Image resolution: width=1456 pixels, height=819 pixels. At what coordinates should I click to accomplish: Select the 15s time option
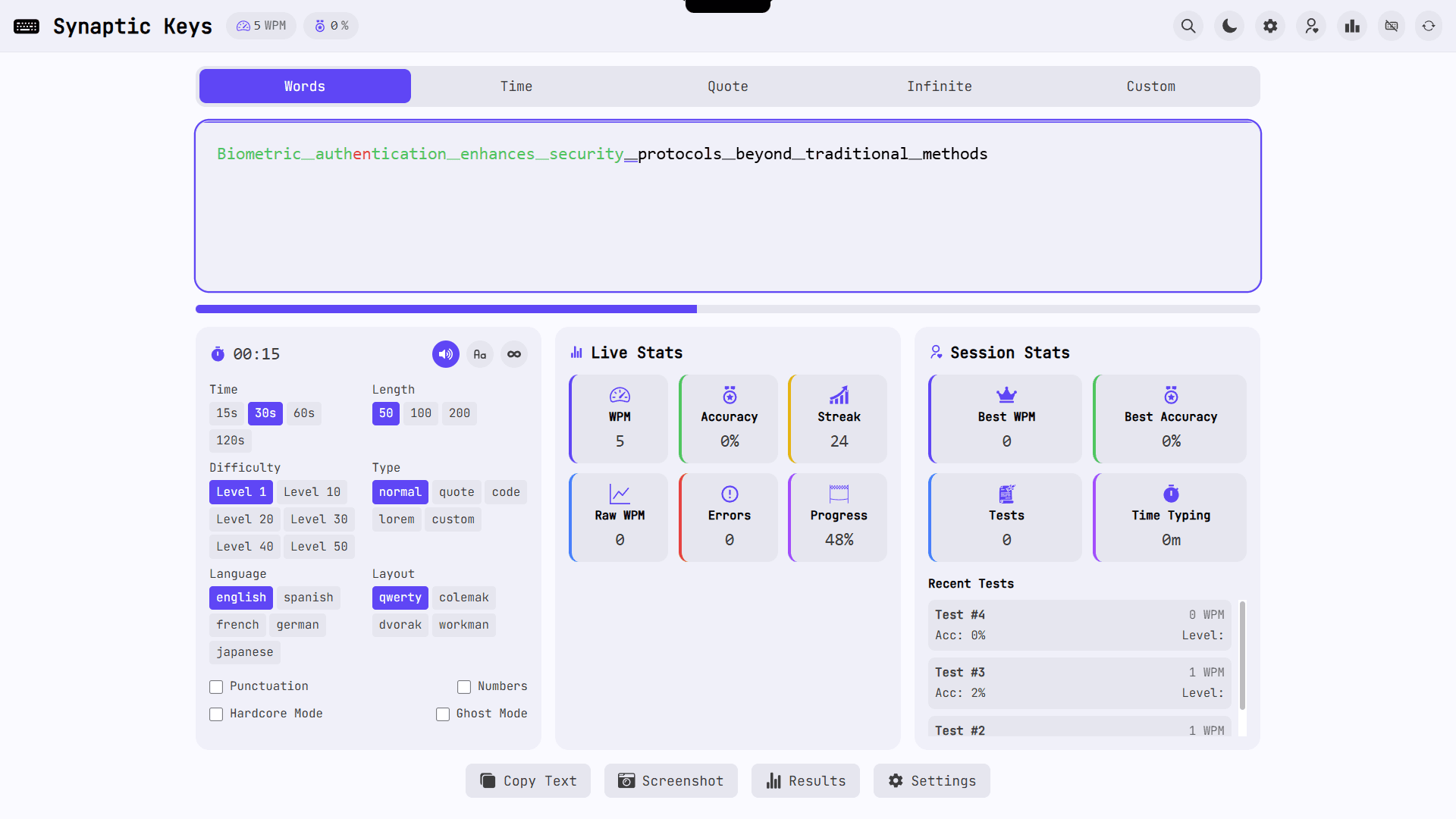(x=227, y=413)
